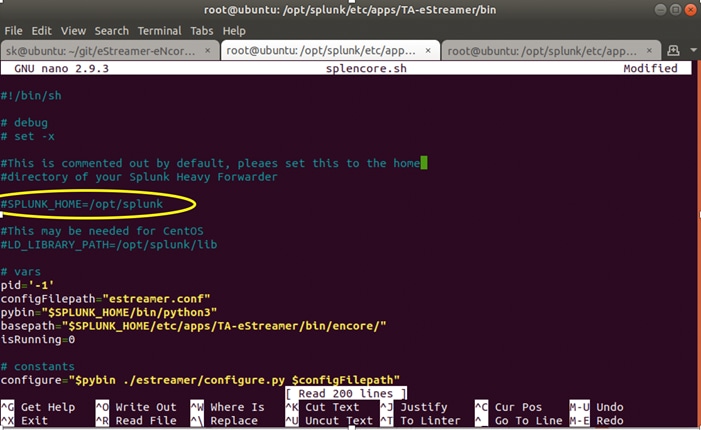
Task: Click the Go To Line shortcut
Action: pos(519,421)
